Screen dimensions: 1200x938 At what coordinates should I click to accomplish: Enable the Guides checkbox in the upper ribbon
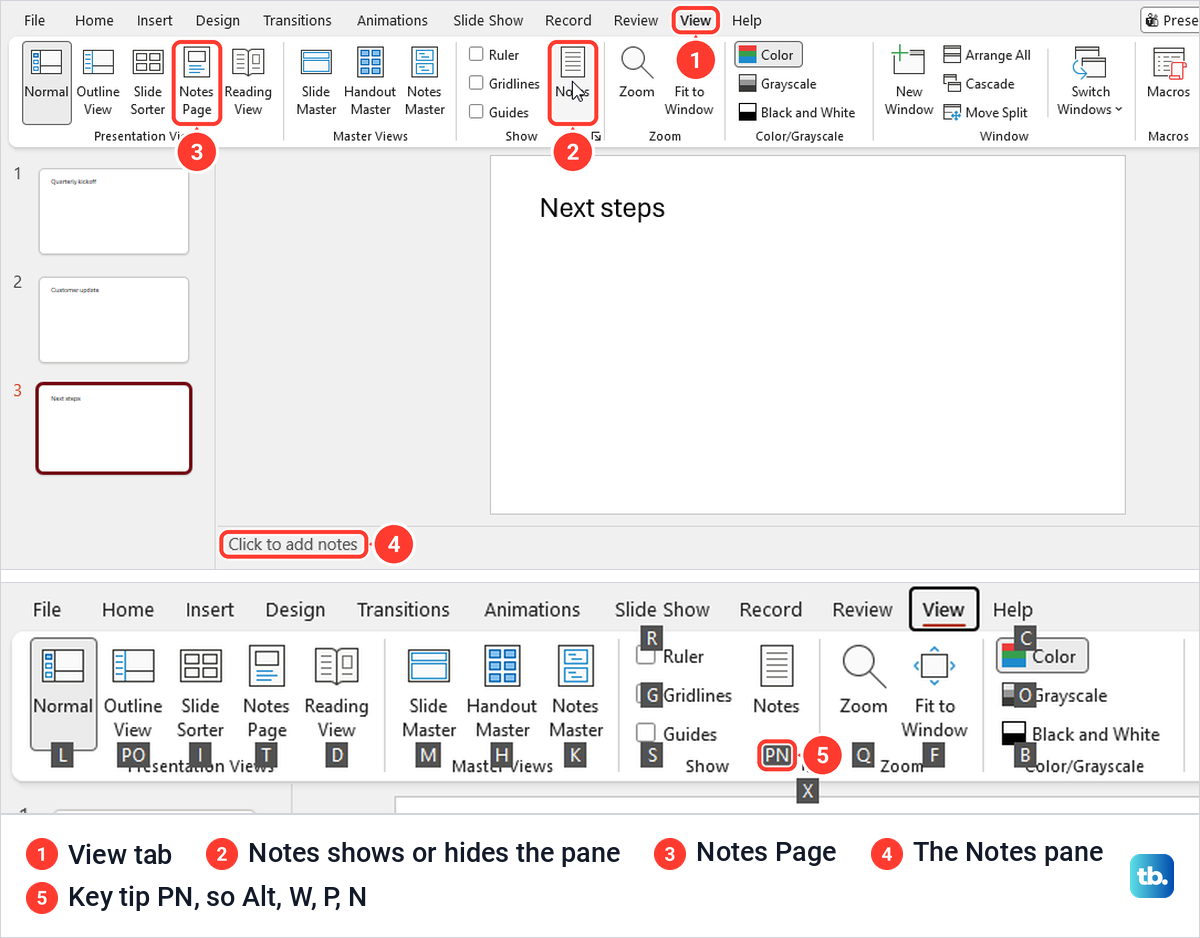click(477, 112)
